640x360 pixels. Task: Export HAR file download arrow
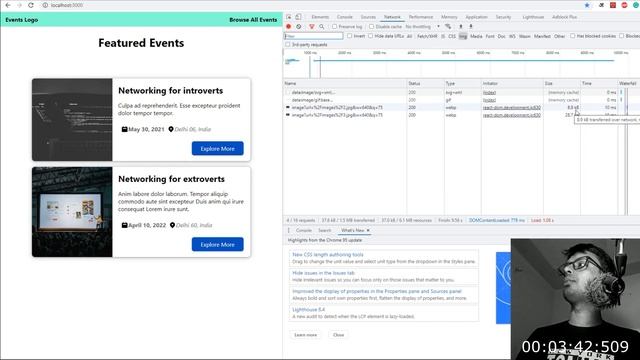pos(471,27)
